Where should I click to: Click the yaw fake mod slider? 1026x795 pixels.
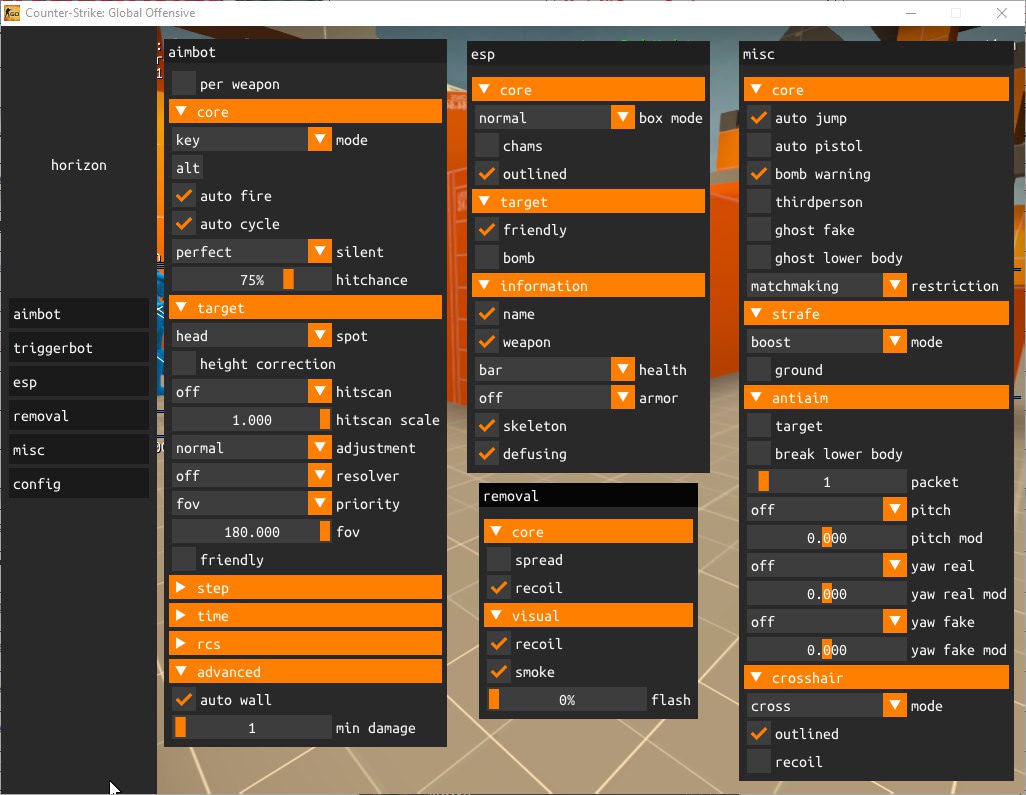827,650
